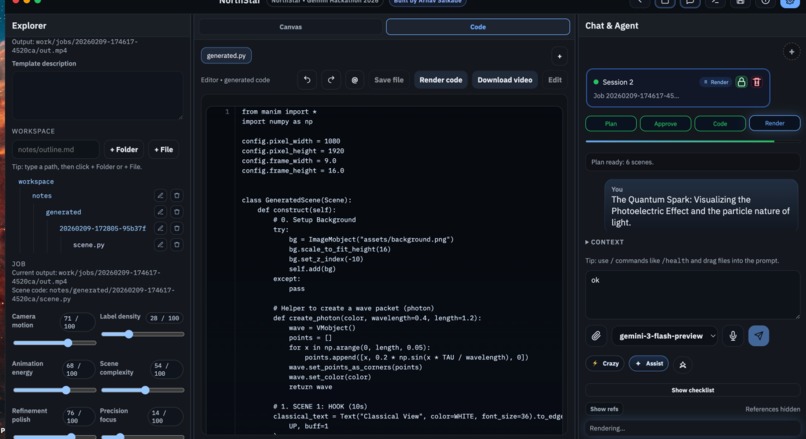Screen dimensions: 806x439
Task: Select the generated.py file tab
Action: pos(226,56)
